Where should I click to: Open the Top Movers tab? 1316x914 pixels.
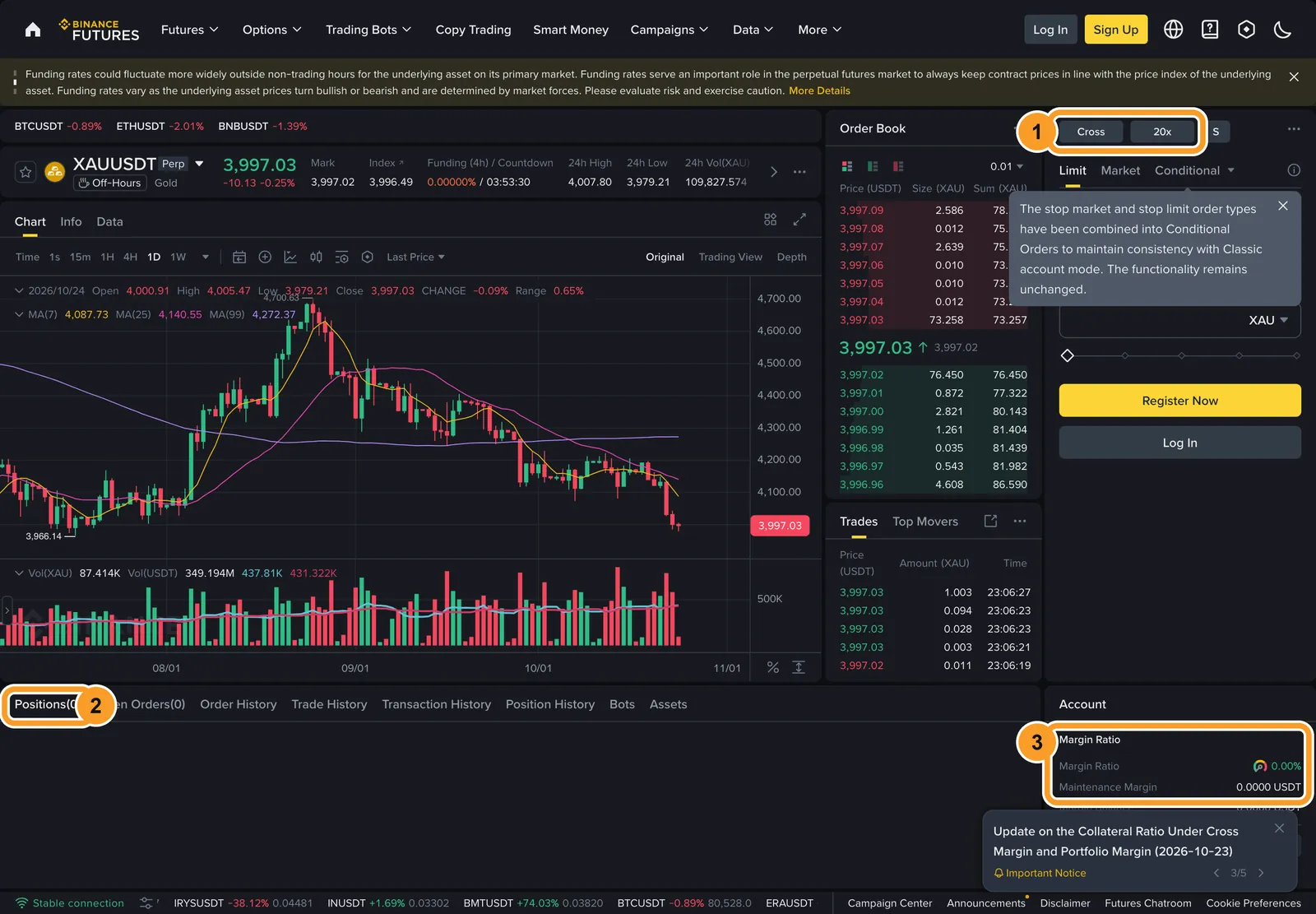point(925,522)
